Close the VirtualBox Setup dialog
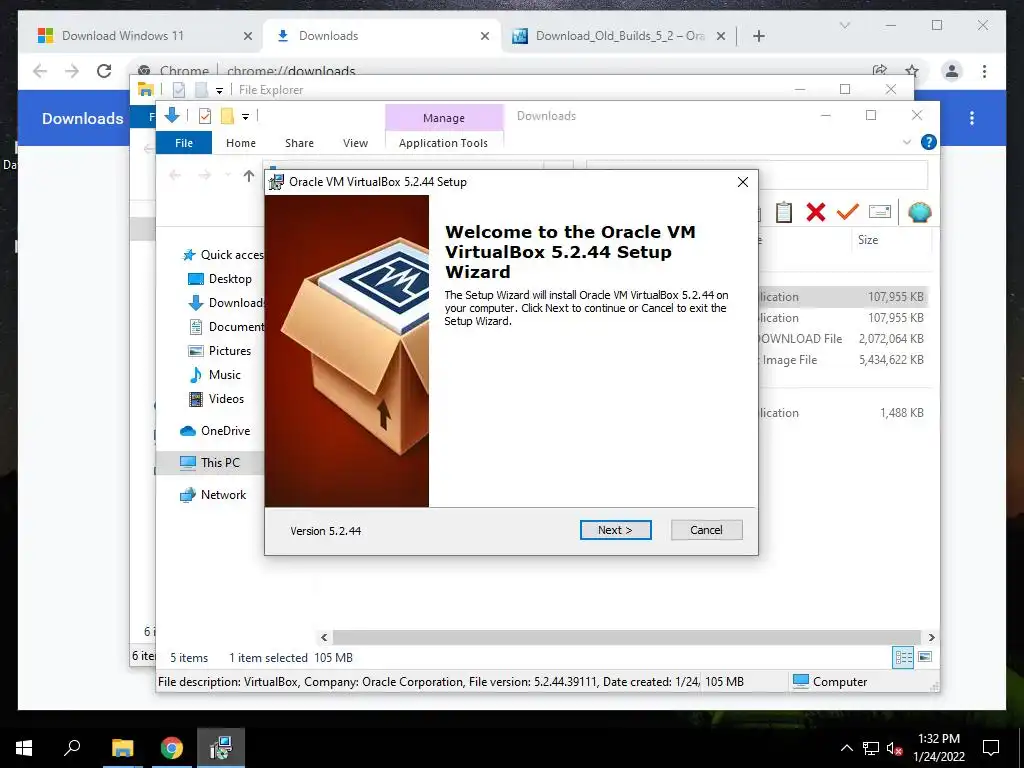1024x768 pixels. [x=743, y=182]
